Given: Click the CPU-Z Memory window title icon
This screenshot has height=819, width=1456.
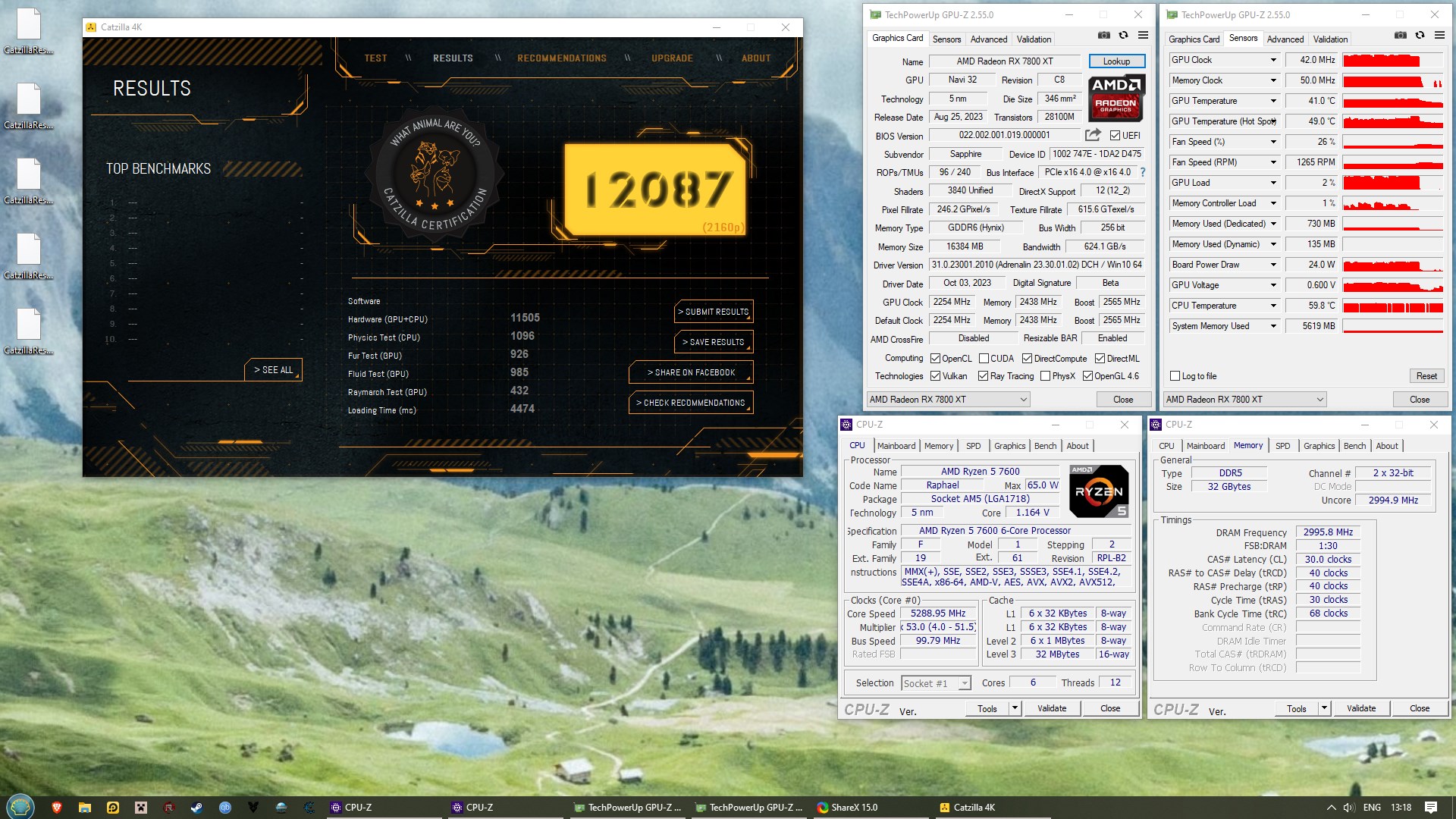Looking at the screenshot, I should (x=1156, y=425).
